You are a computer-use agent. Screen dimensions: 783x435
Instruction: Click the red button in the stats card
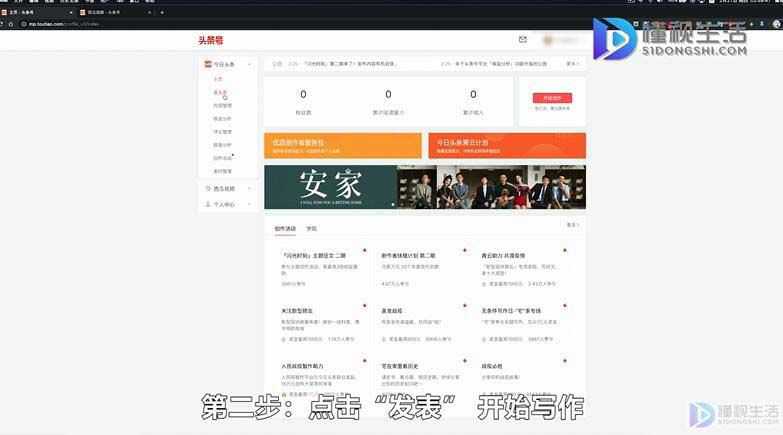(552, 98)
